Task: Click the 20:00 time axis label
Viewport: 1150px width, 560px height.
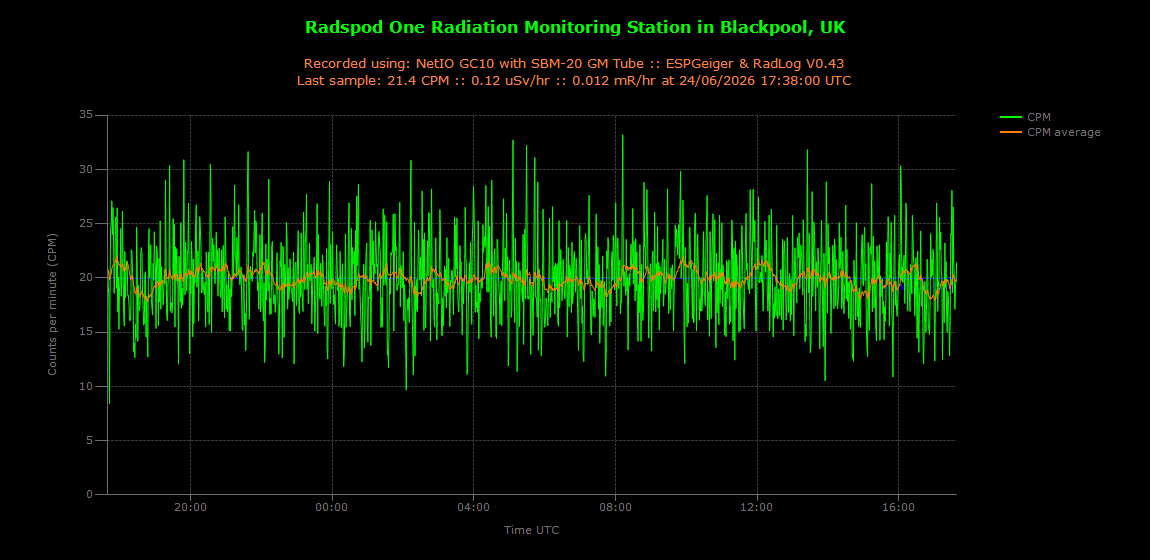Action: pos(191,506)
